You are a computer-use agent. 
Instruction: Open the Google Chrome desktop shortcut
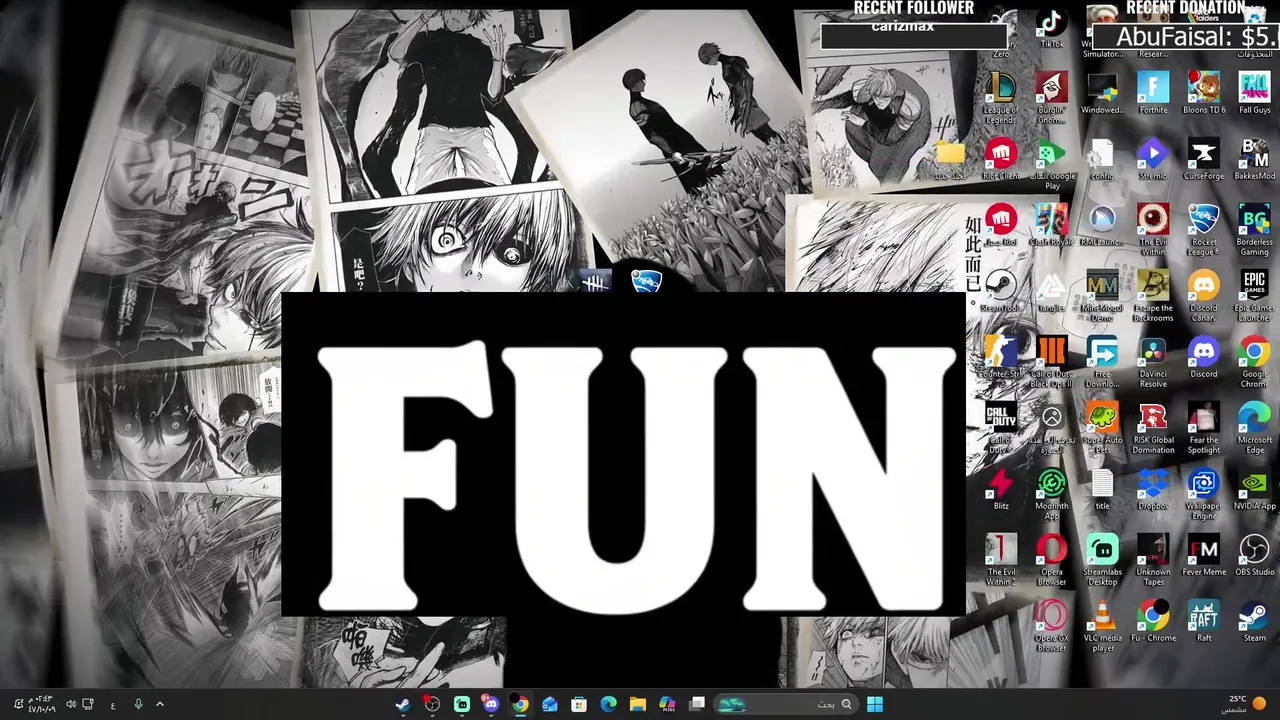point(1254,362)
